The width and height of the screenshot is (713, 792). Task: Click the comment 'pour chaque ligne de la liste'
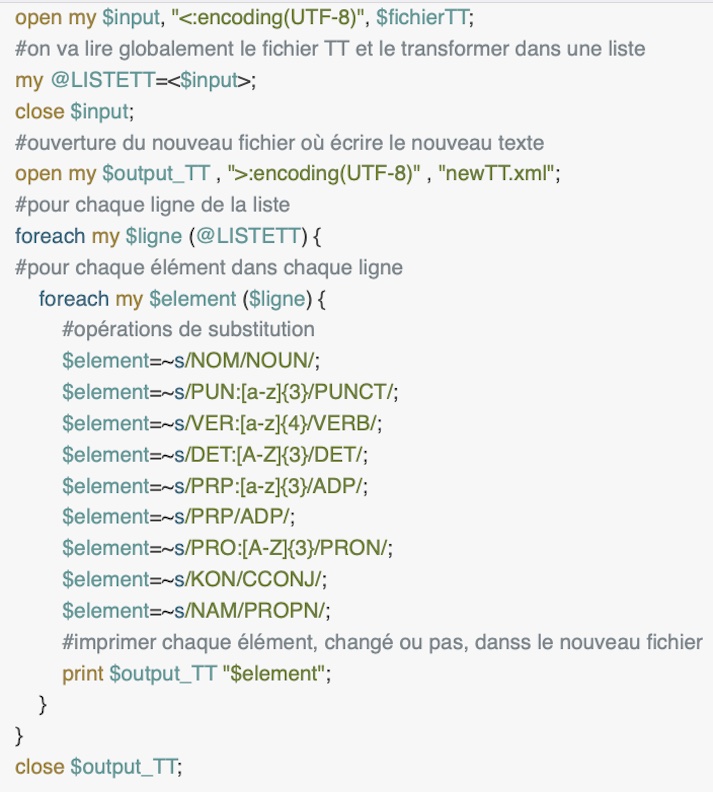152,205
